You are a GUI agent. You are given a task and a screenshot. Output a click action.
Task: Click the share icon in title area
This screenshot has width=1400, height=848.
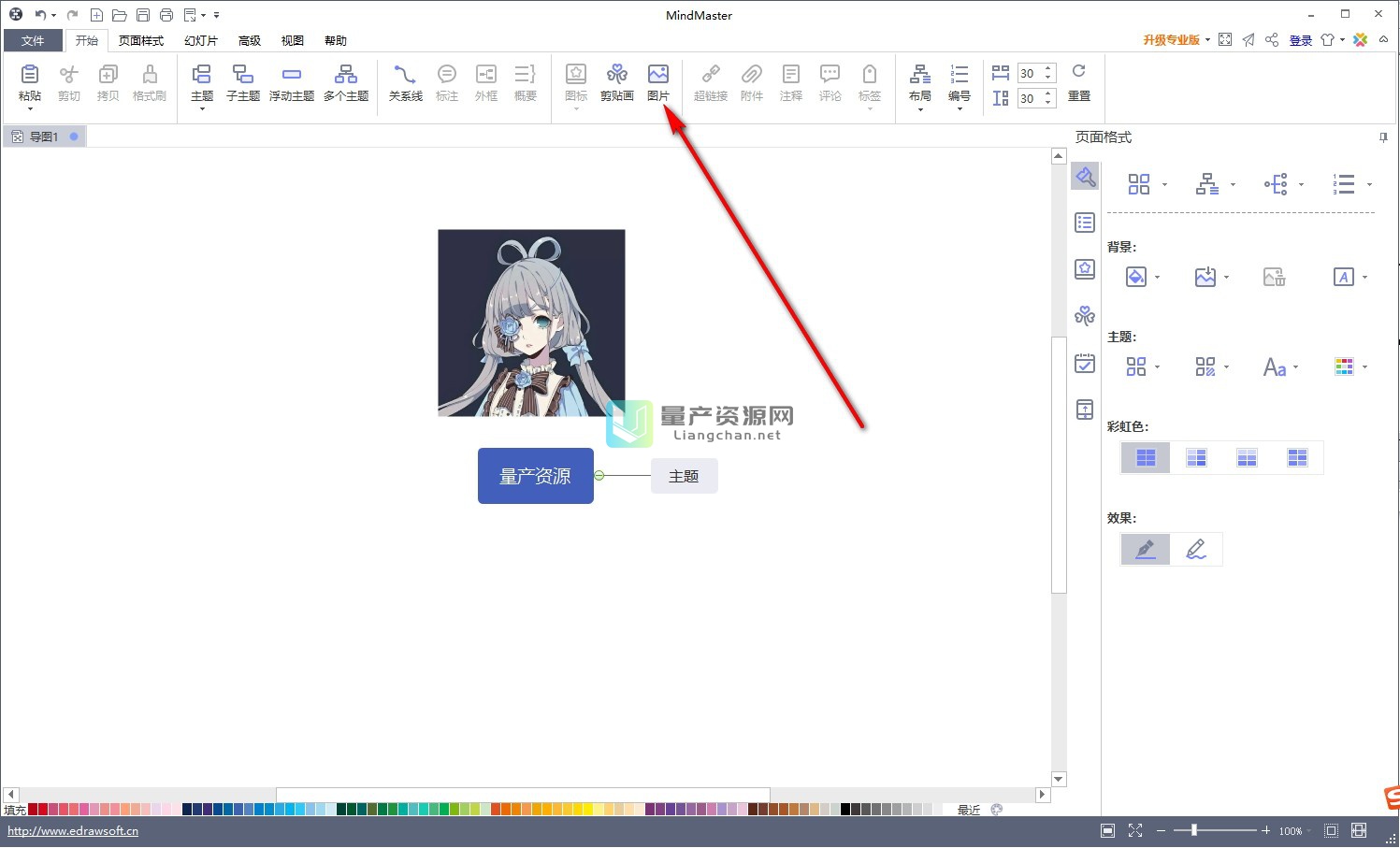(1272, 39)
